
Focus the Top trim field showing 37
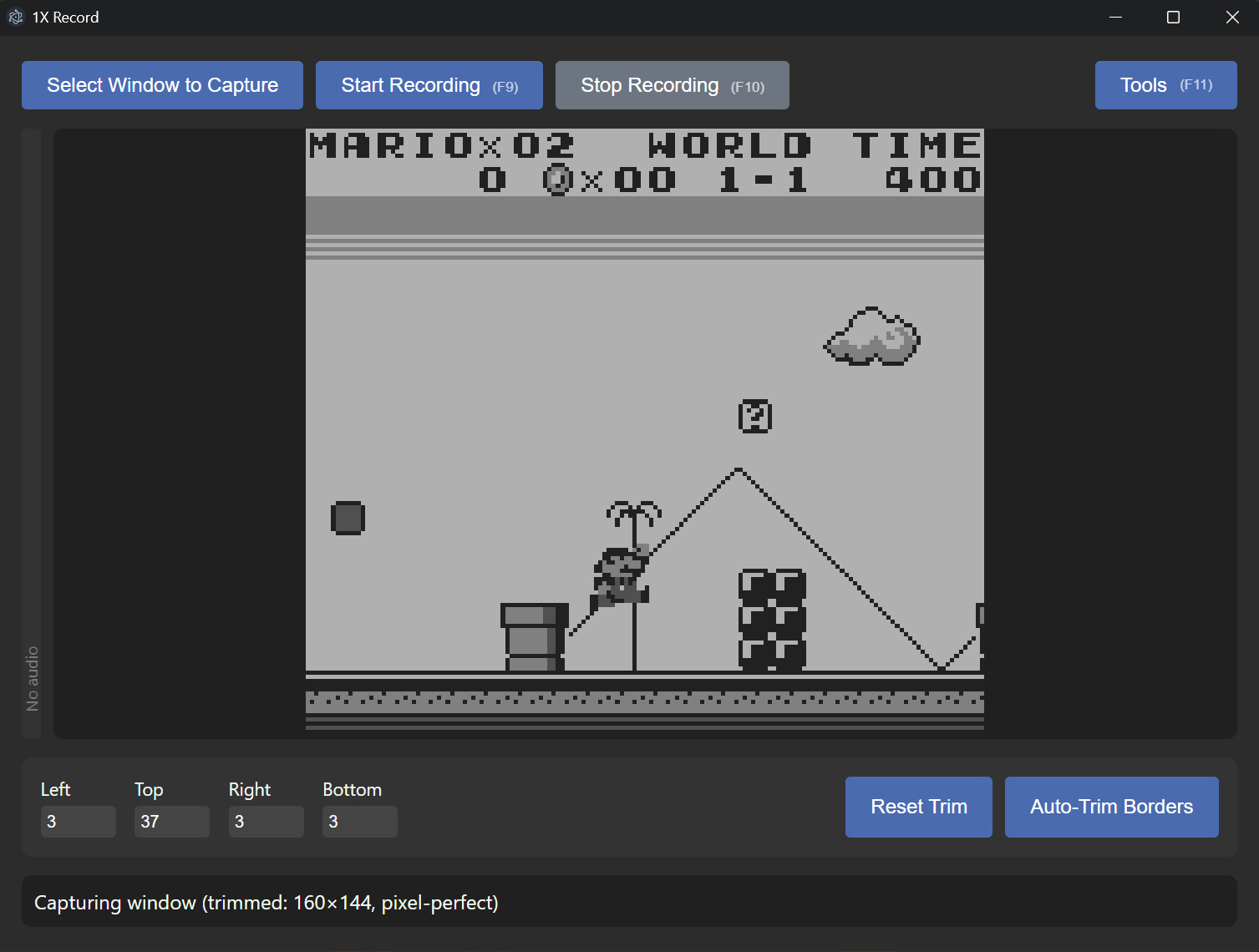click(x=171, y=822)
